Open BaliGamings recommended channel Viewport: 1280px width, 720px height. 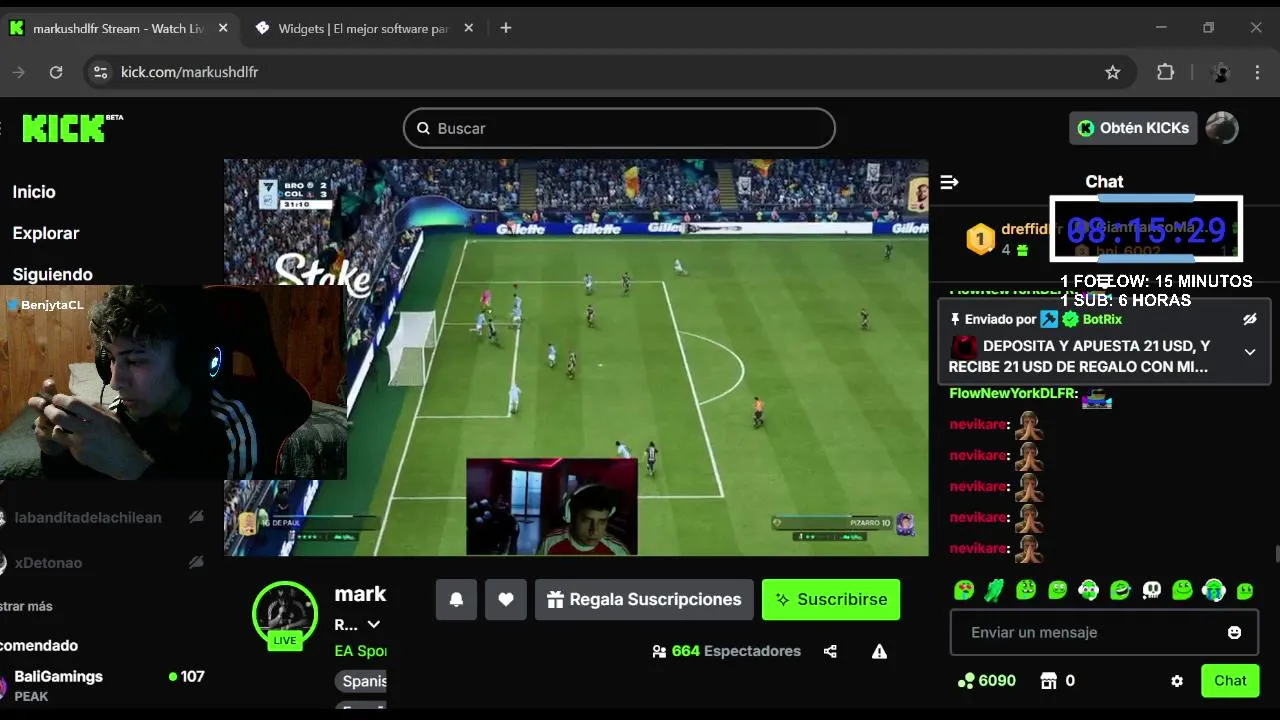(x=103, y=686)
